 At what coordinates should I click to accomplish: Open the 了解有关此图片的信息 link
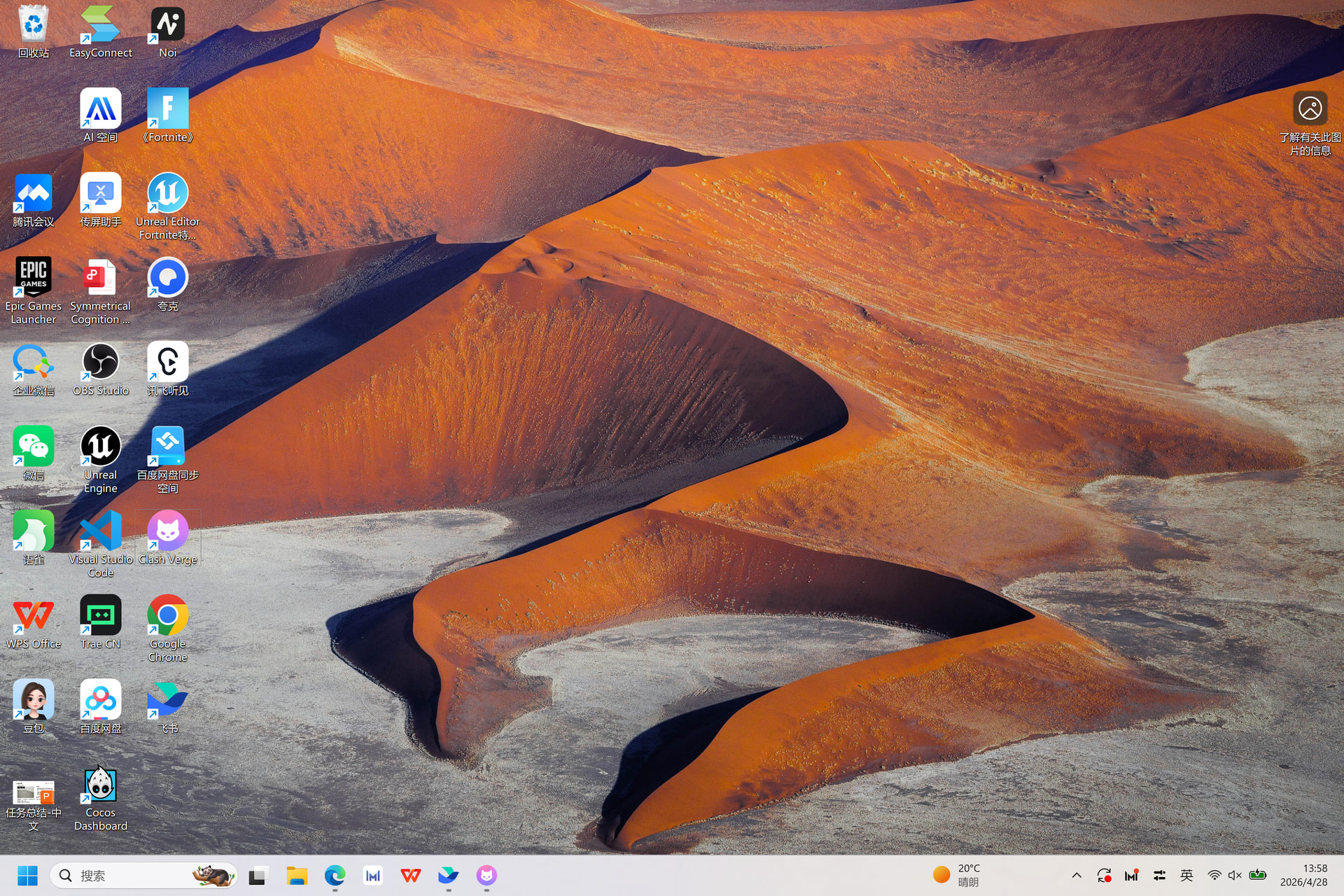coord(1310,124)
